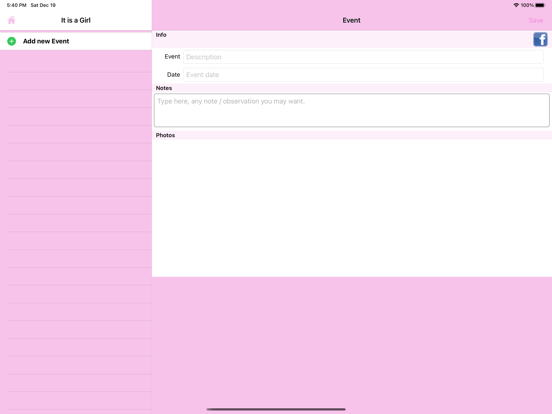Check the Wi-Fi status icon
This screenshot has height=414, width=552.
pos(516,5)
